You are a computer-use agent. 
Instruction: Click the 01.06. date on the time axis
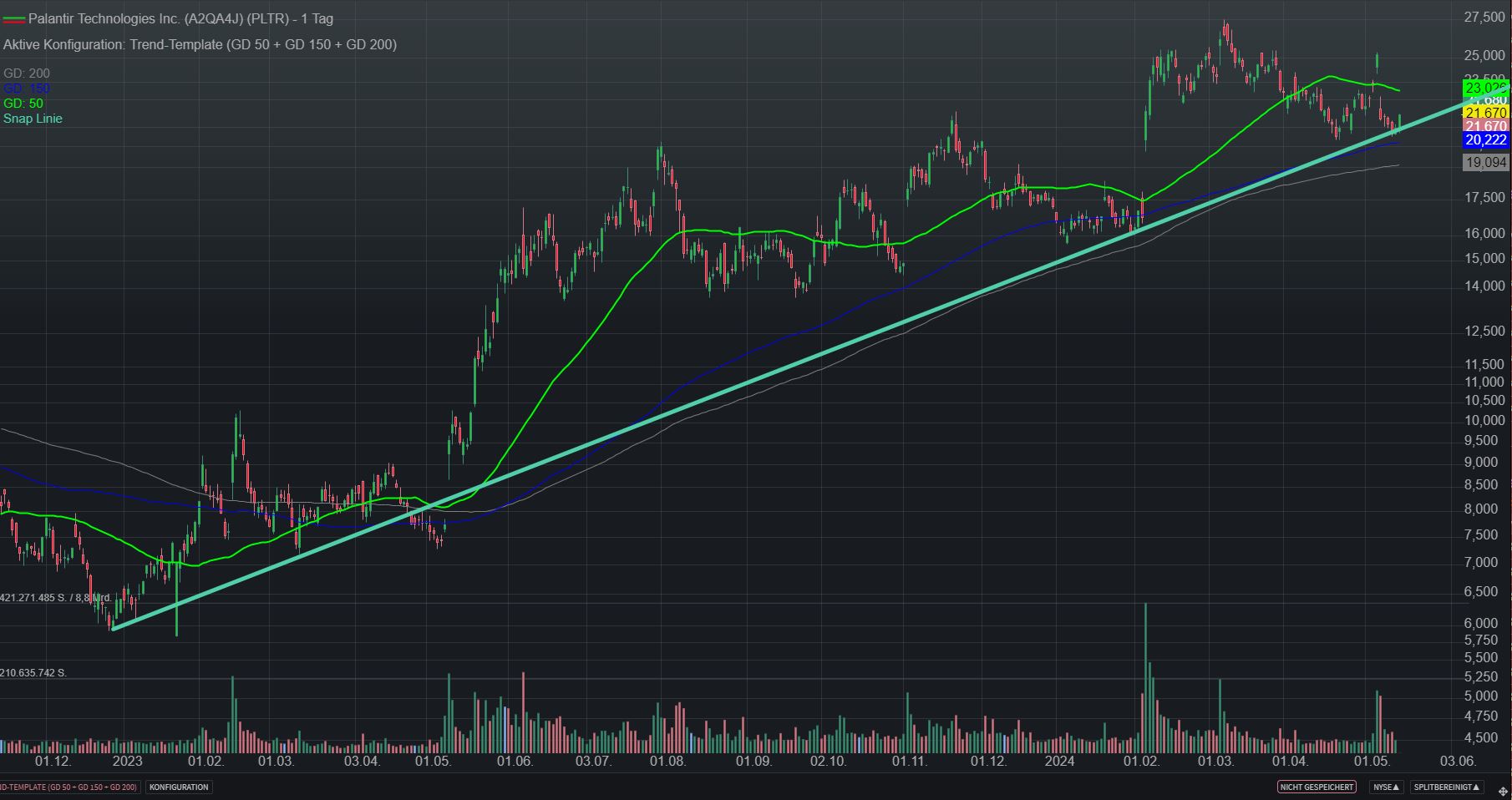point(515,762)
